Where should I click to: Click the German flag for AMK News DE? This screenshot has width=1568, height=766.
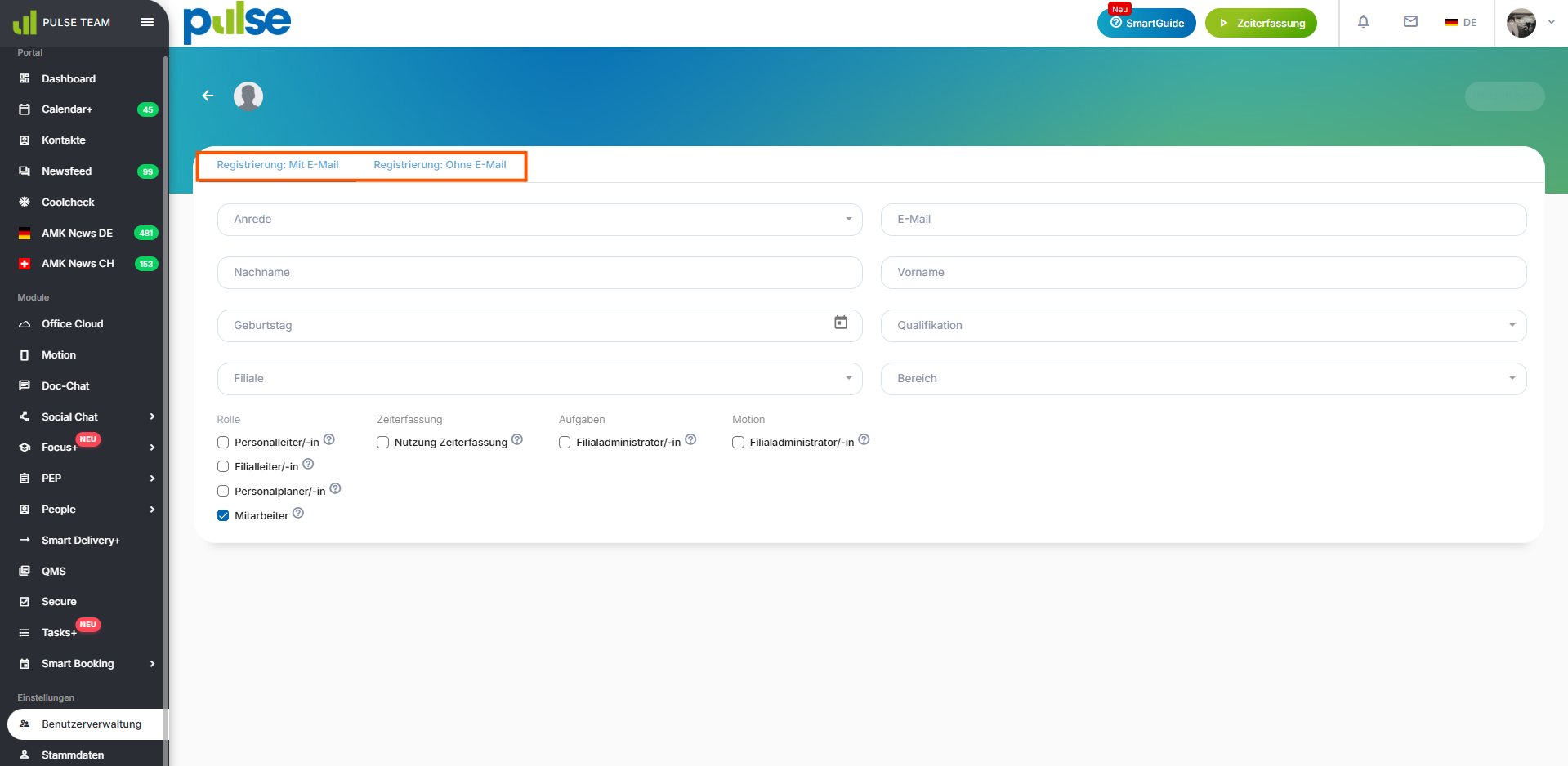tap(25, 233)
